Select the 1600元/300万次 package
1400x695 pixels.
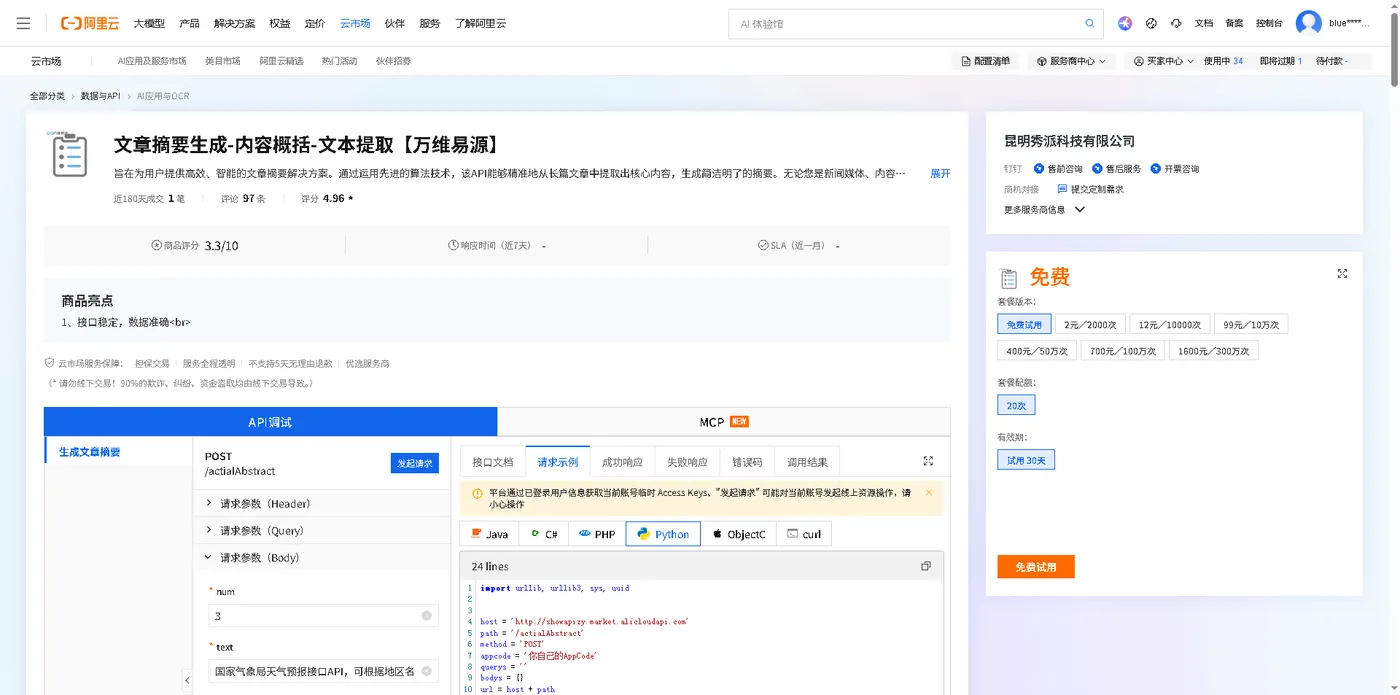[1214, 351]
